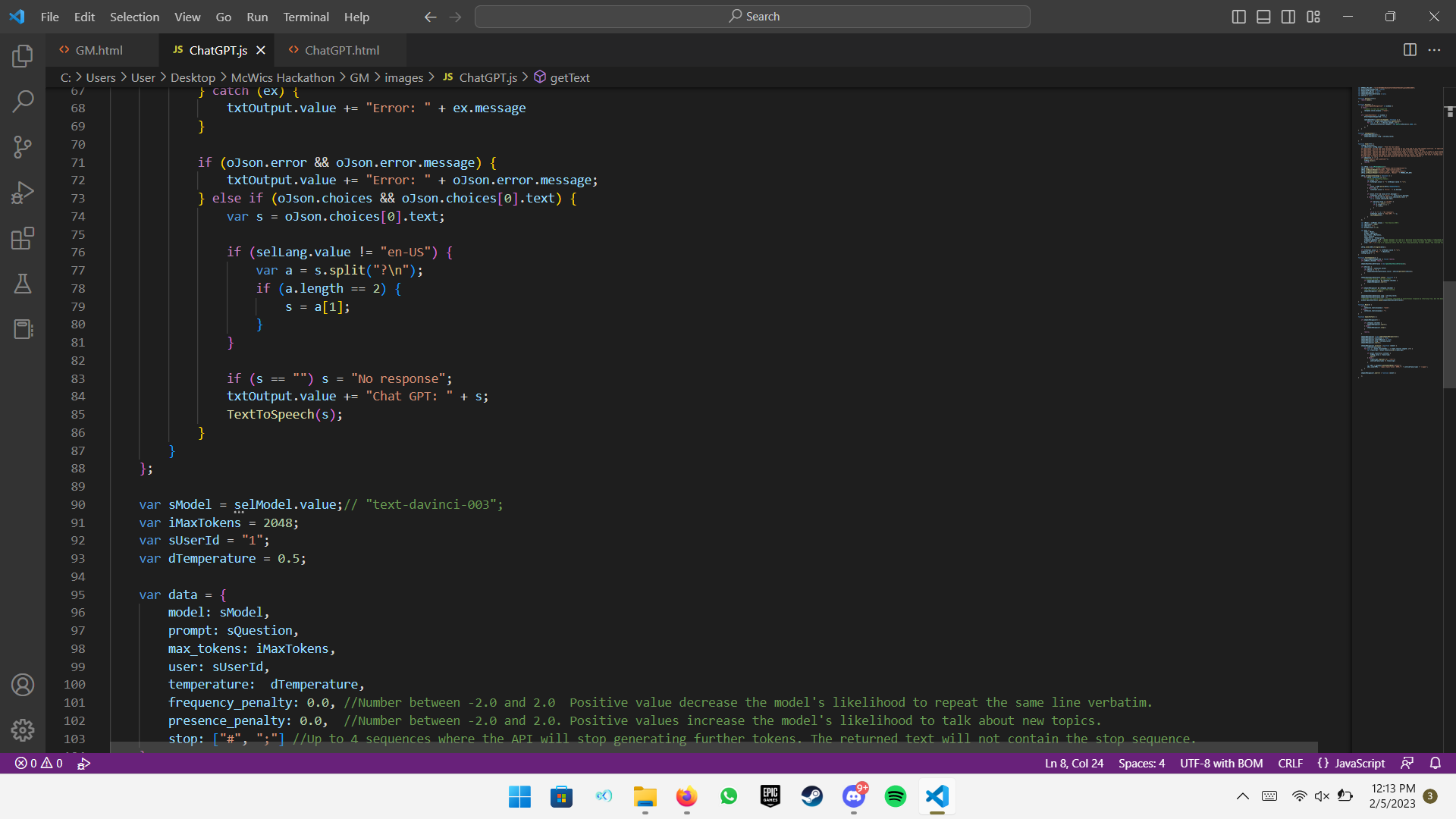This screenshot has width=1456, height=819.
Task: Open the Explorer view in activity bar
Action: pos(23,56)
